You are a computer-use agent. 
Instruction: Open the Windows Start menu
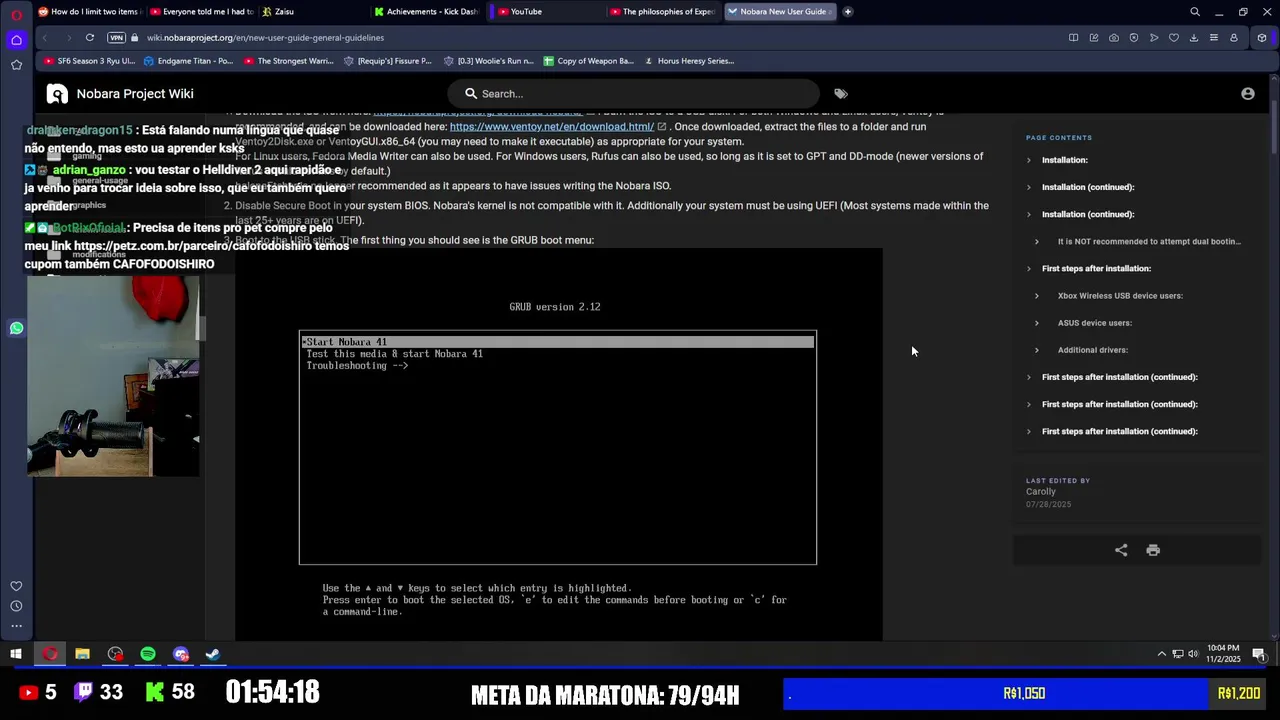16,654
